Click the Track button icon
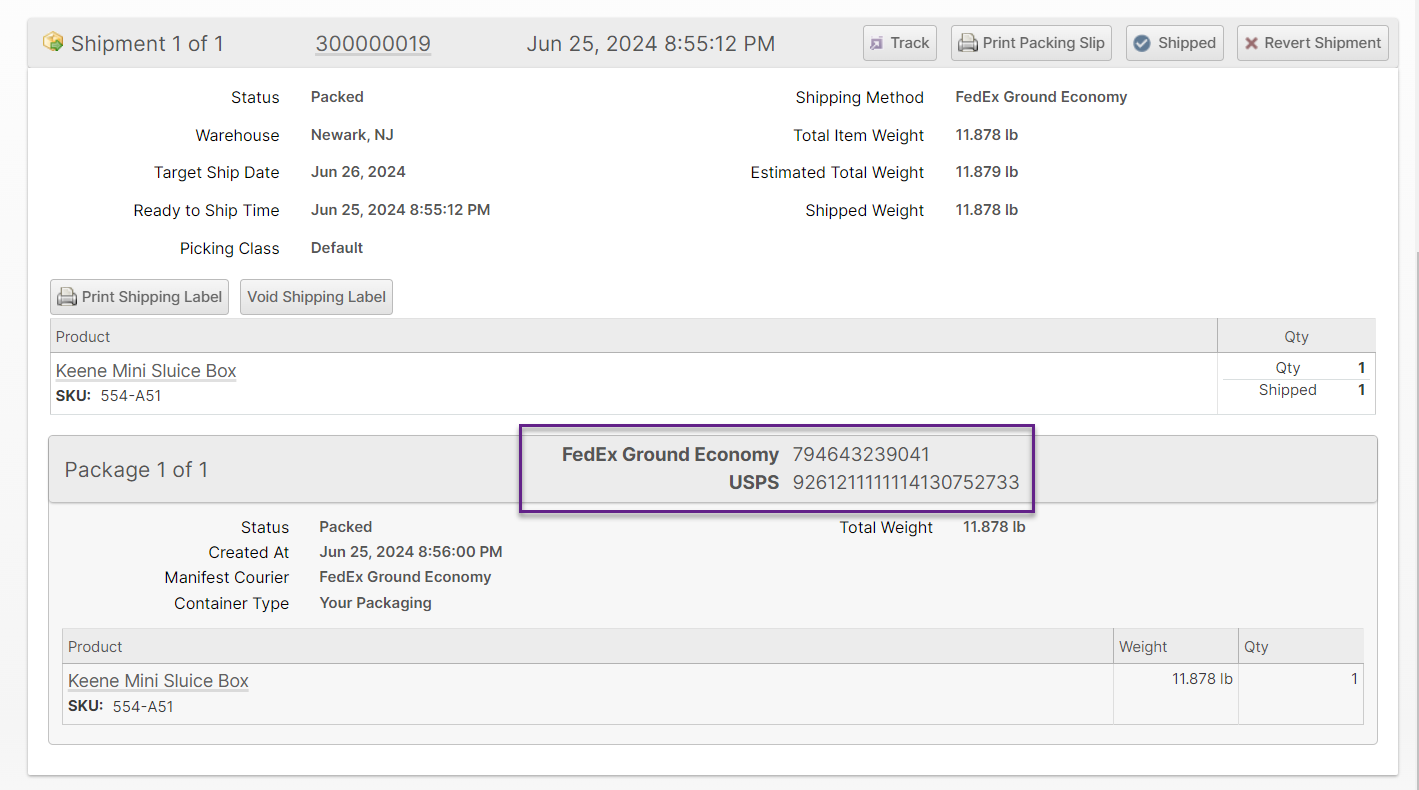 pos(877,43)
